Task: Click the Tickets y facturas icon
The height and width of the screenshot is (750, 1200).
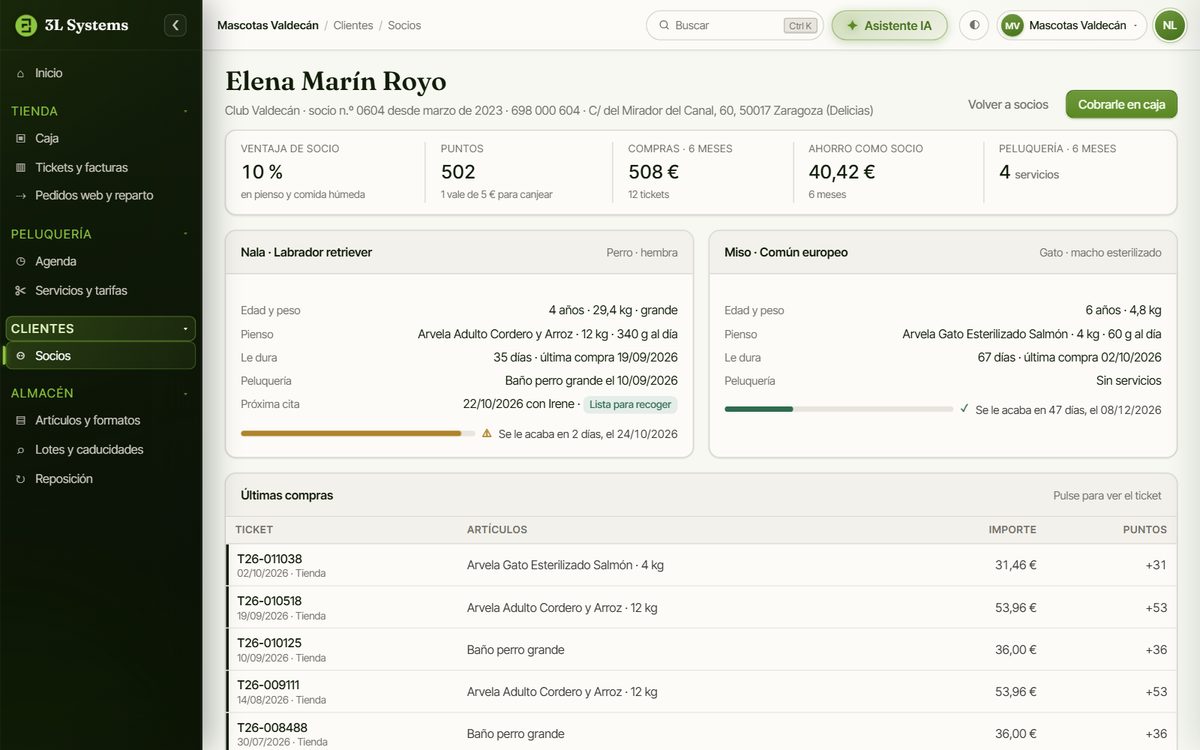Action: pyautogui.click(x=20, y=167)
